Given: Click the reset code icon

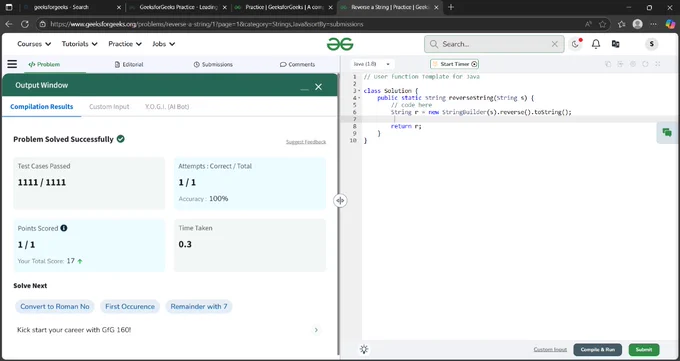Looking at the screenshot, I should click(645, 64).
